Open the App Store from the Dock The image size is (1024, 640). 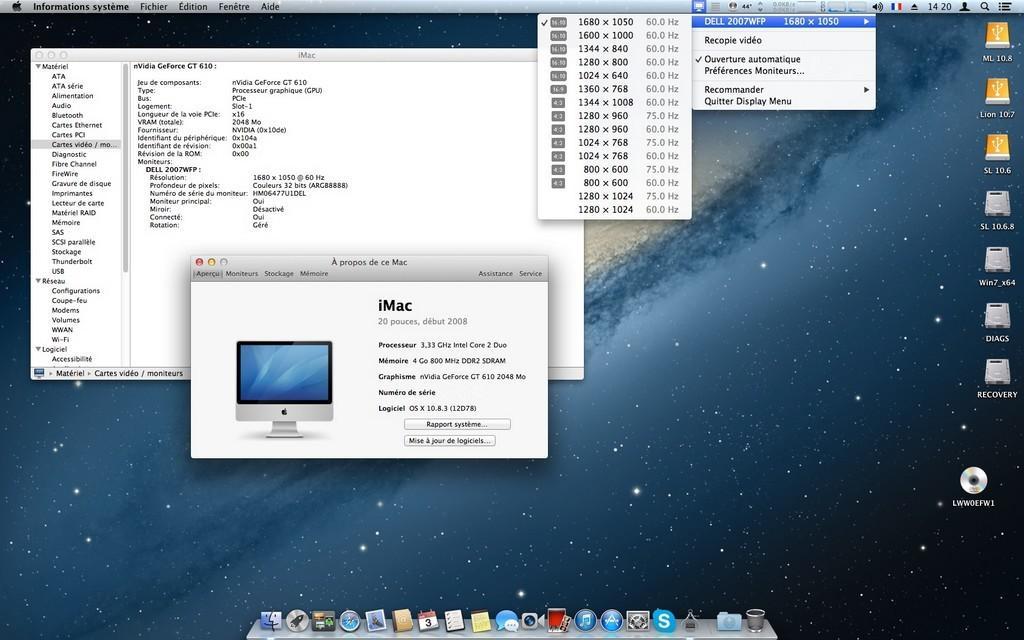click(610, 622)
